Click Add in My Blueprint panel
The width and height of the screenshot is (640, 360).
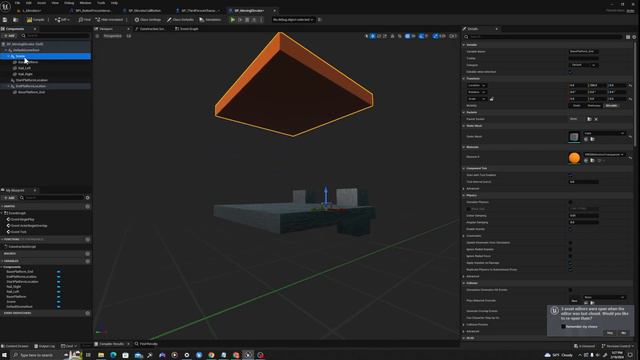click(x=9, y=198)
